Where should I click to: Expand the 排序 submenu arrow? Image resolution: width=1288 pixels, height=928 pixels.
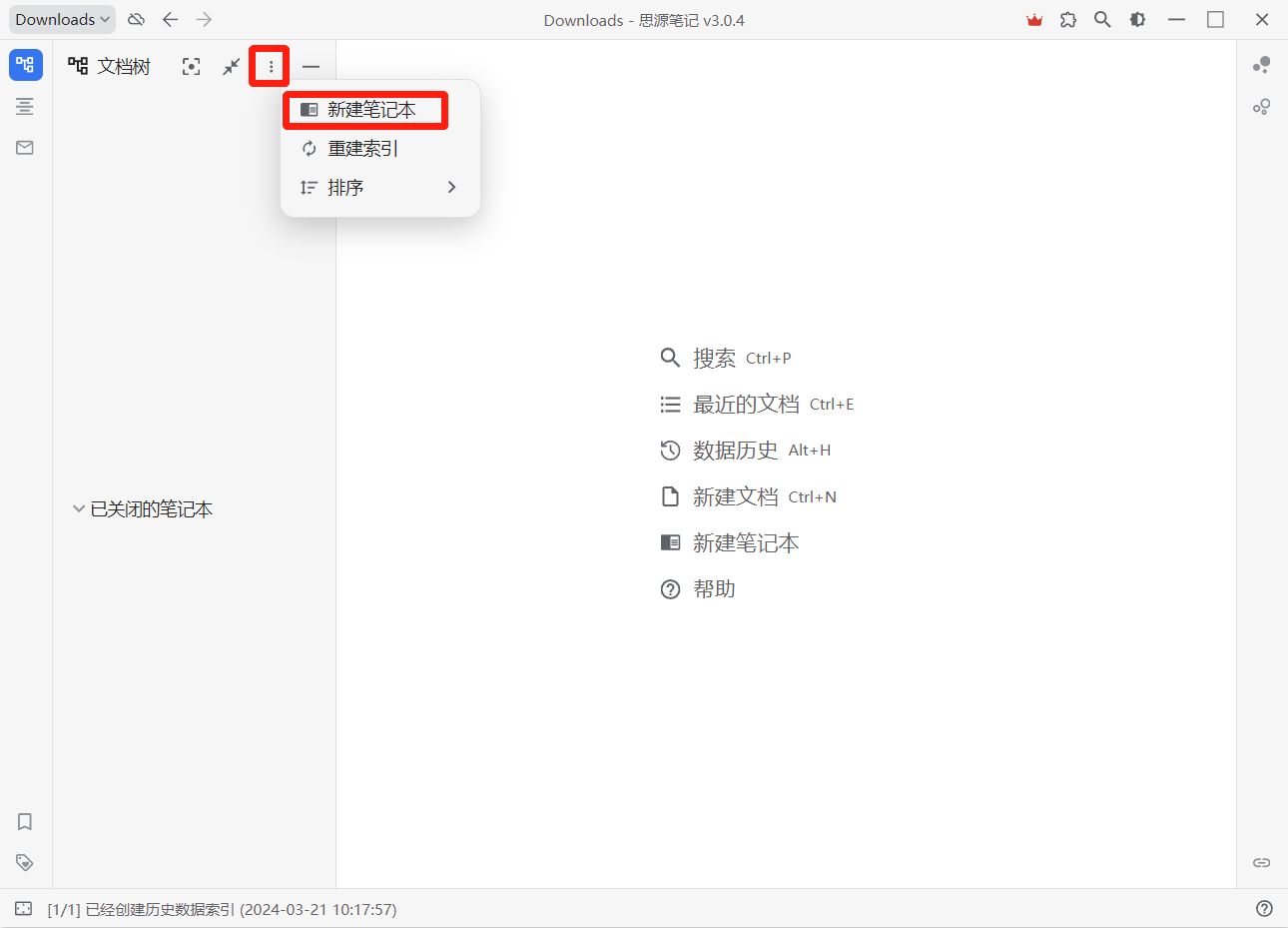pos(451,187)
